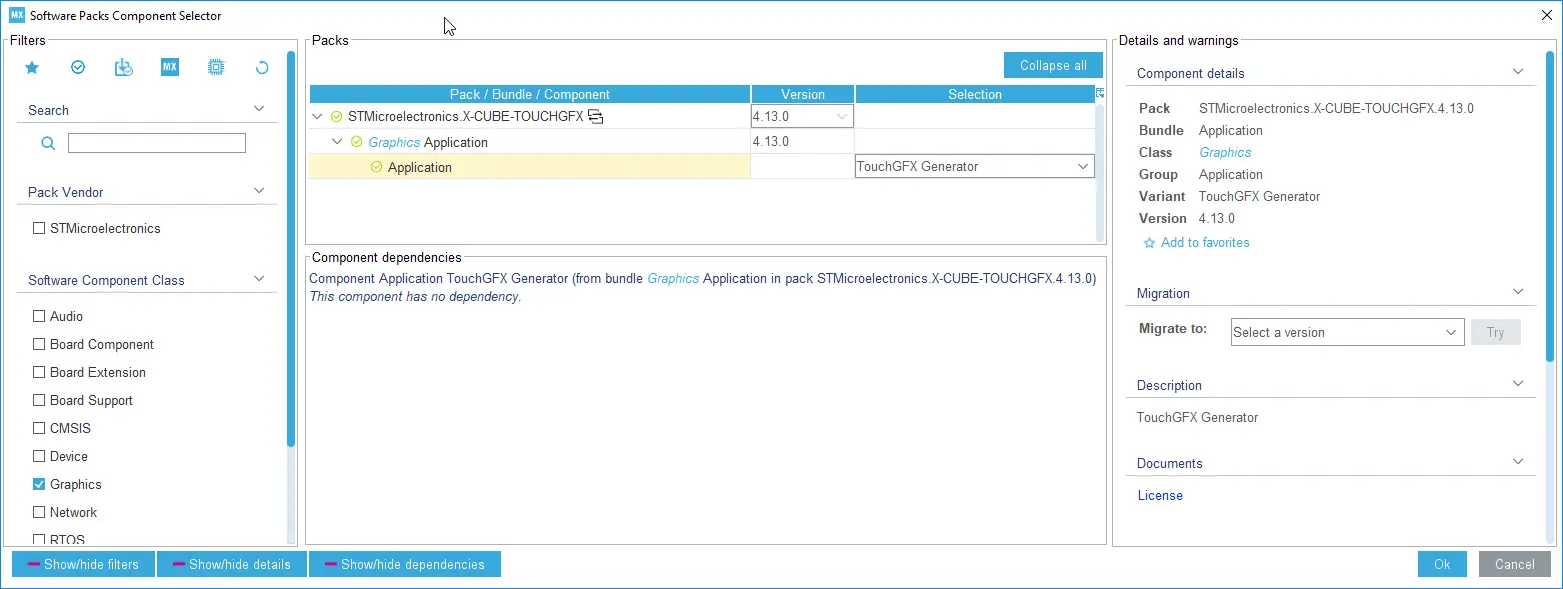Viewport: 1563px width, 589px height.
Task: Click the reset filters circular arrow icon
Action: [262, 68]
